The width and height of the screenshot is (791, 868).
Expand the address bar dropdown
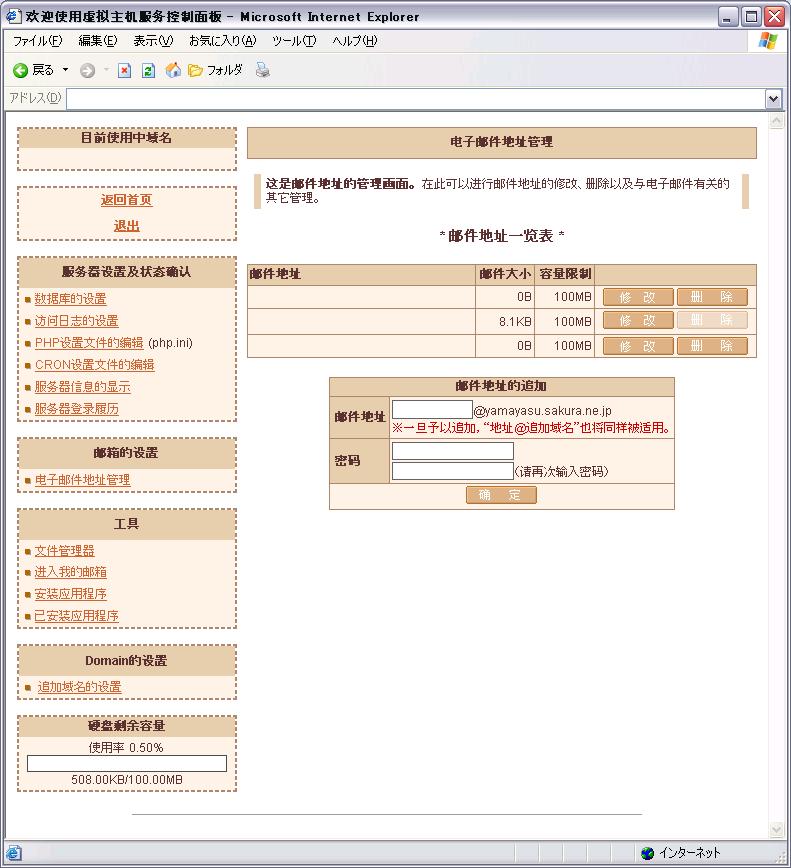pyautogui.click(x=772, y=98)
